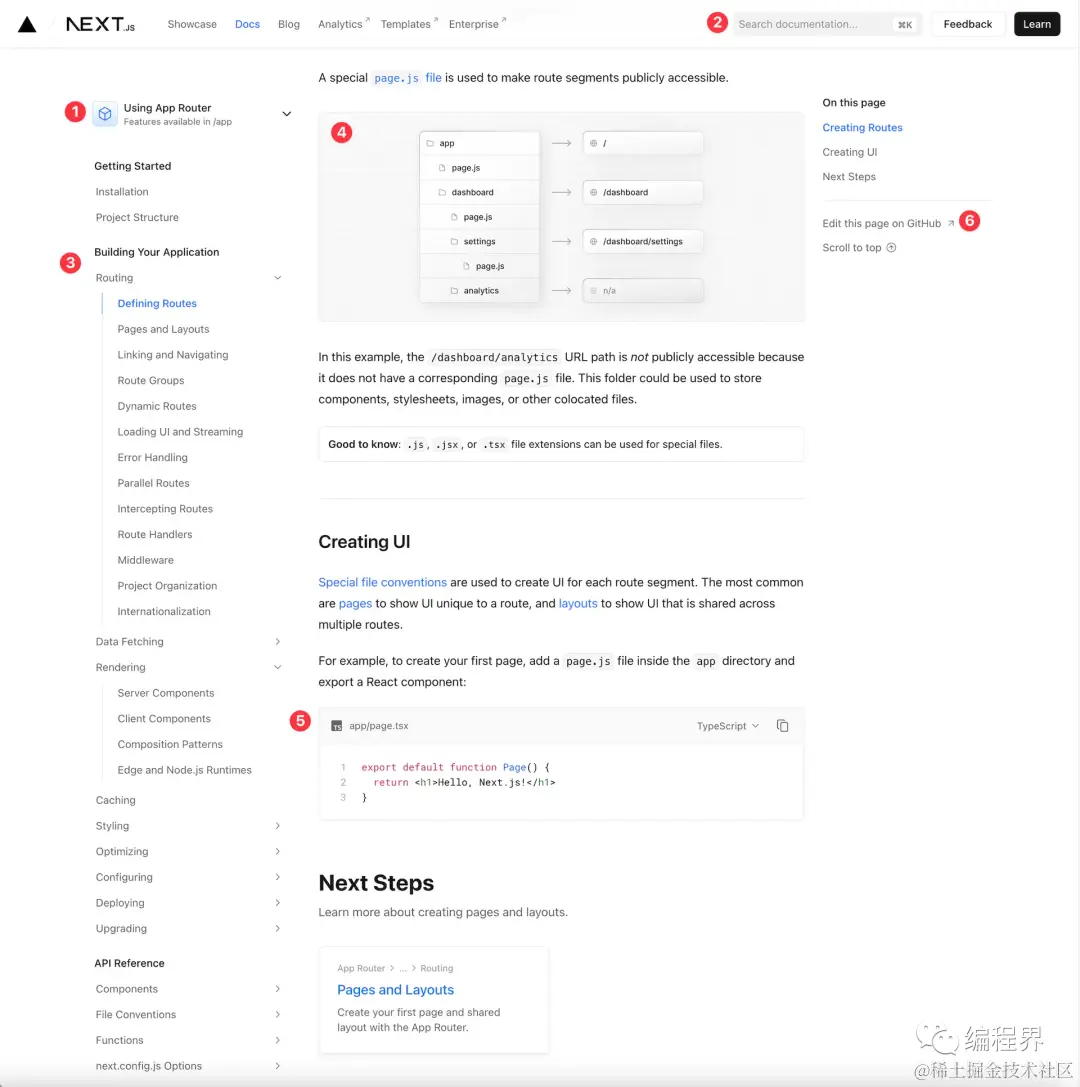
Task: Open Route Groups sidebar item
Action: tap(150, 381)
